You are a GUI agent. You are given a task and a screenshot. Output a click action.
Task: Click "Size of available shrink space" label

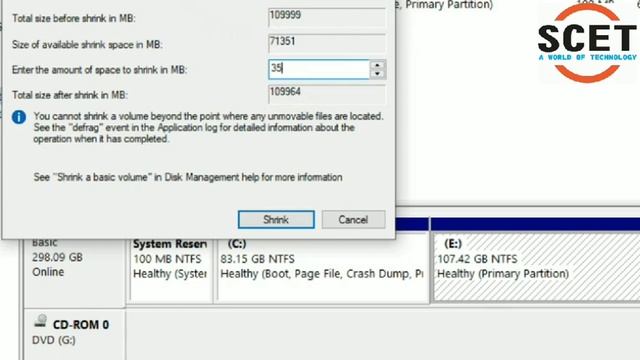(87, 44)
